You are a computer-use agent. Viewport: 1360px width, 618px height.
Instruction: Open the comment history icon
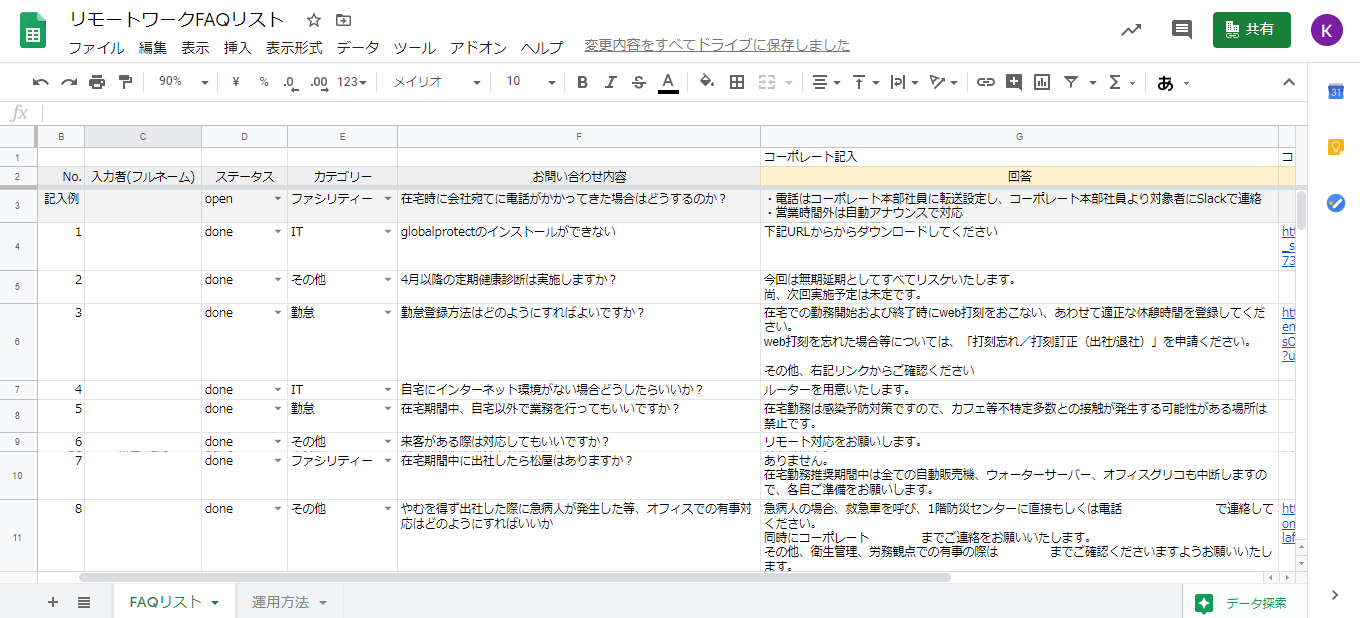point(1182,30)
